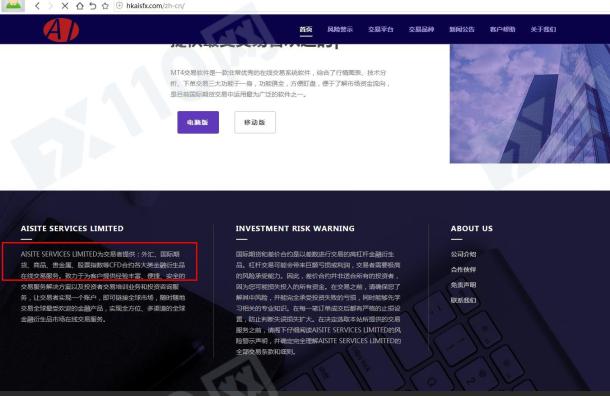Screen dimensions: 610x396
Task: Click the red AI site logo
Action: click(61, 30)
